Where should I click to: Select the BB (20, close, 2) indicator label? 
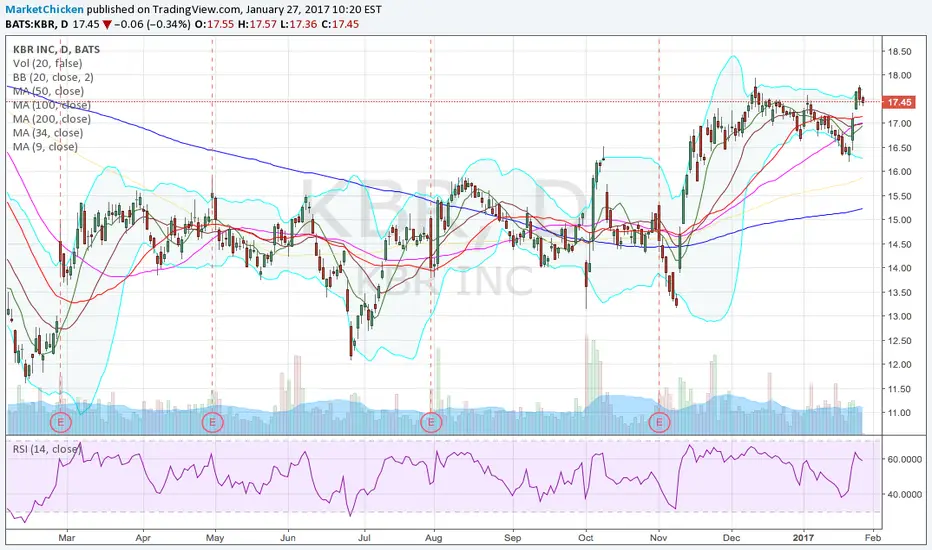(53, 77)
